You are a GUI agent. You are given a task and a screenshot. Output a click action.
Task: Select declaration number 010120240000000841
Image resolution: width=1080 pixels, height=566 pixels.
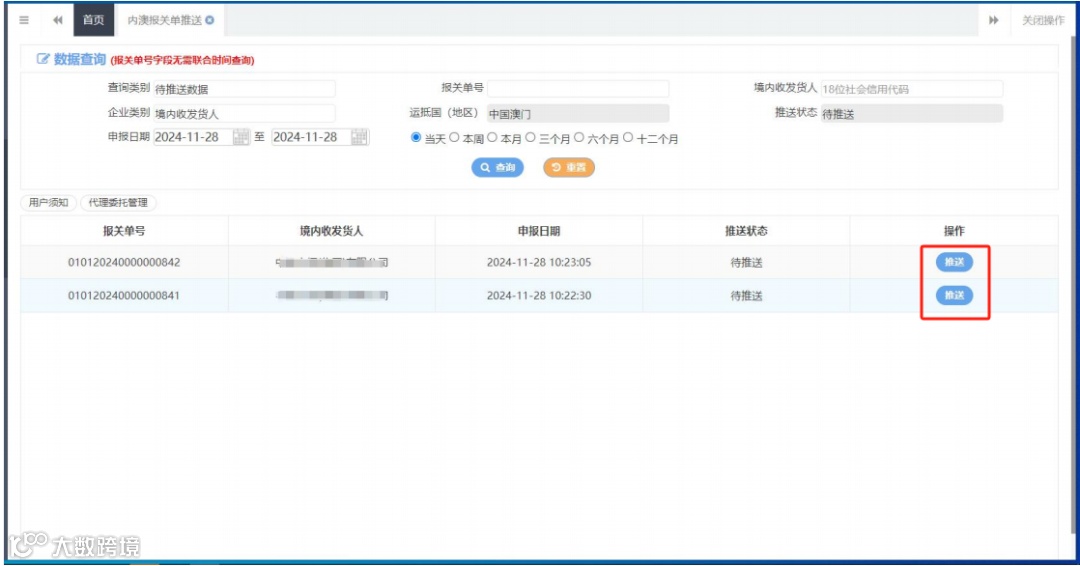point(124,295)
